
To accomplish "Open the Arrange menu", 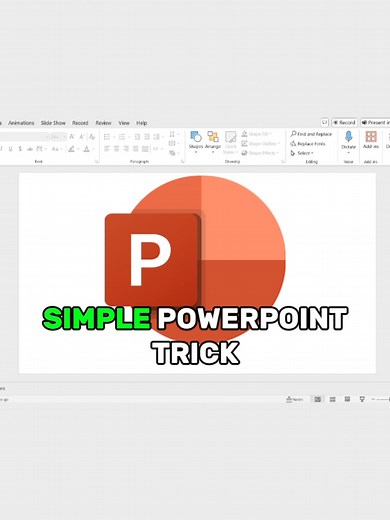I will coord(213,141).
